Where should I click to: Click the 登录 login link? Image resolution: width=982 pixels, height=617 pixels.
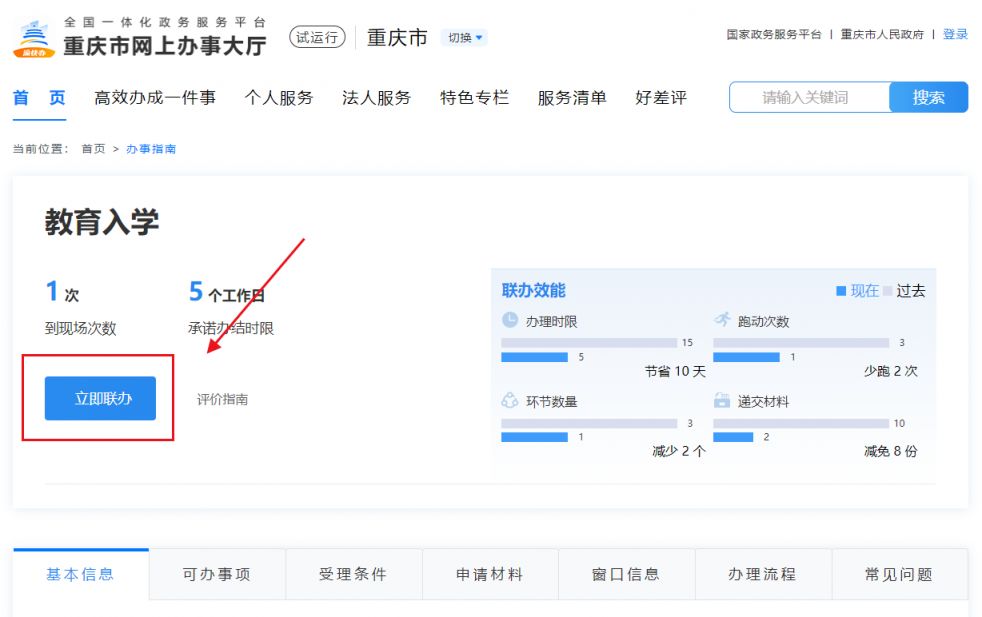click(955, 34)
